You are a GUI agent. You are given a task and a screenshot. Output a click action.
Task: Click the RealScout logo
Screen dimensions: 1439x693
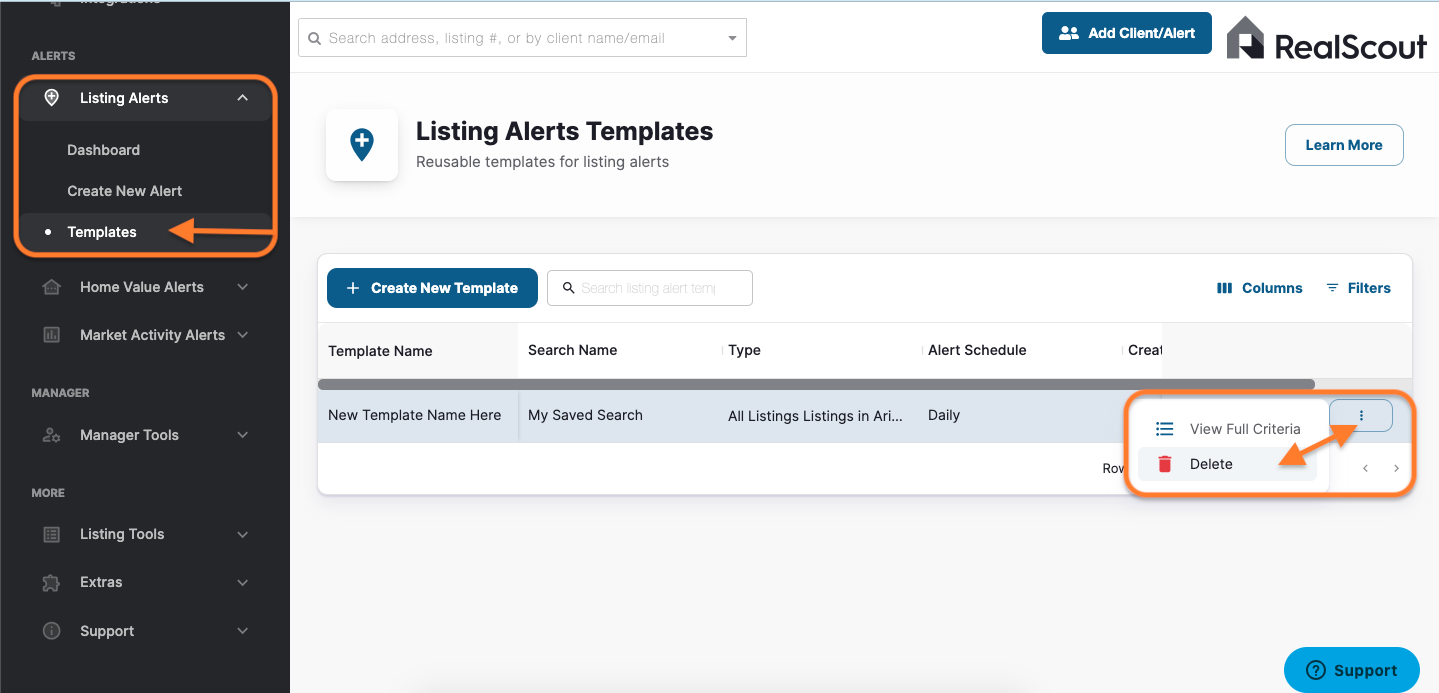pyautogui.click(x=1326, y=38)
